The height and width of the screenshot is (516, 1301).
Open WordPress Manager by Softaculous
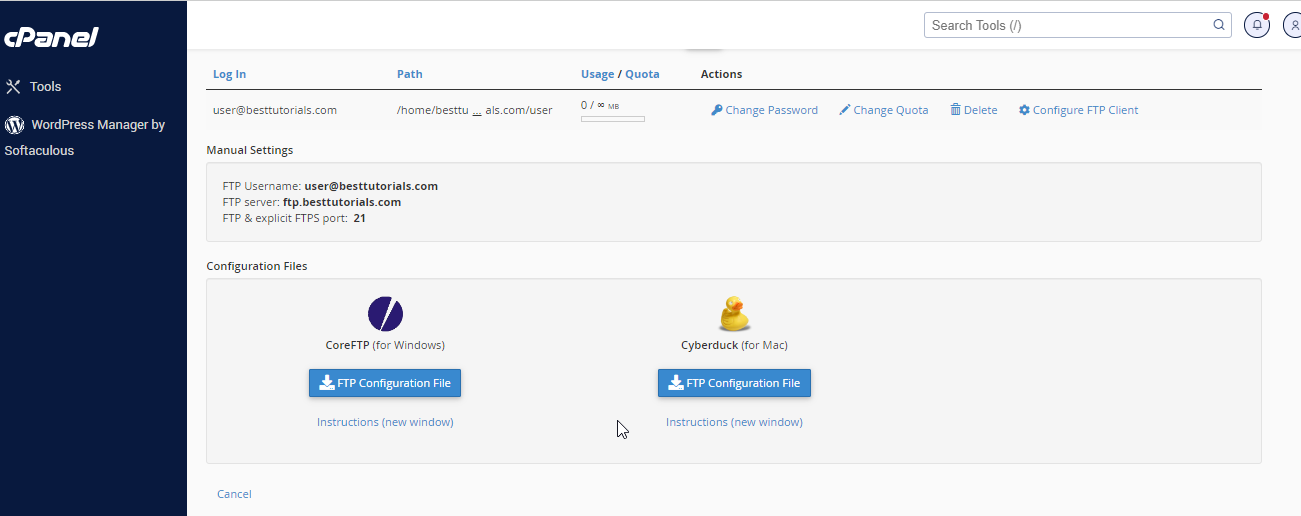point(85,138)
